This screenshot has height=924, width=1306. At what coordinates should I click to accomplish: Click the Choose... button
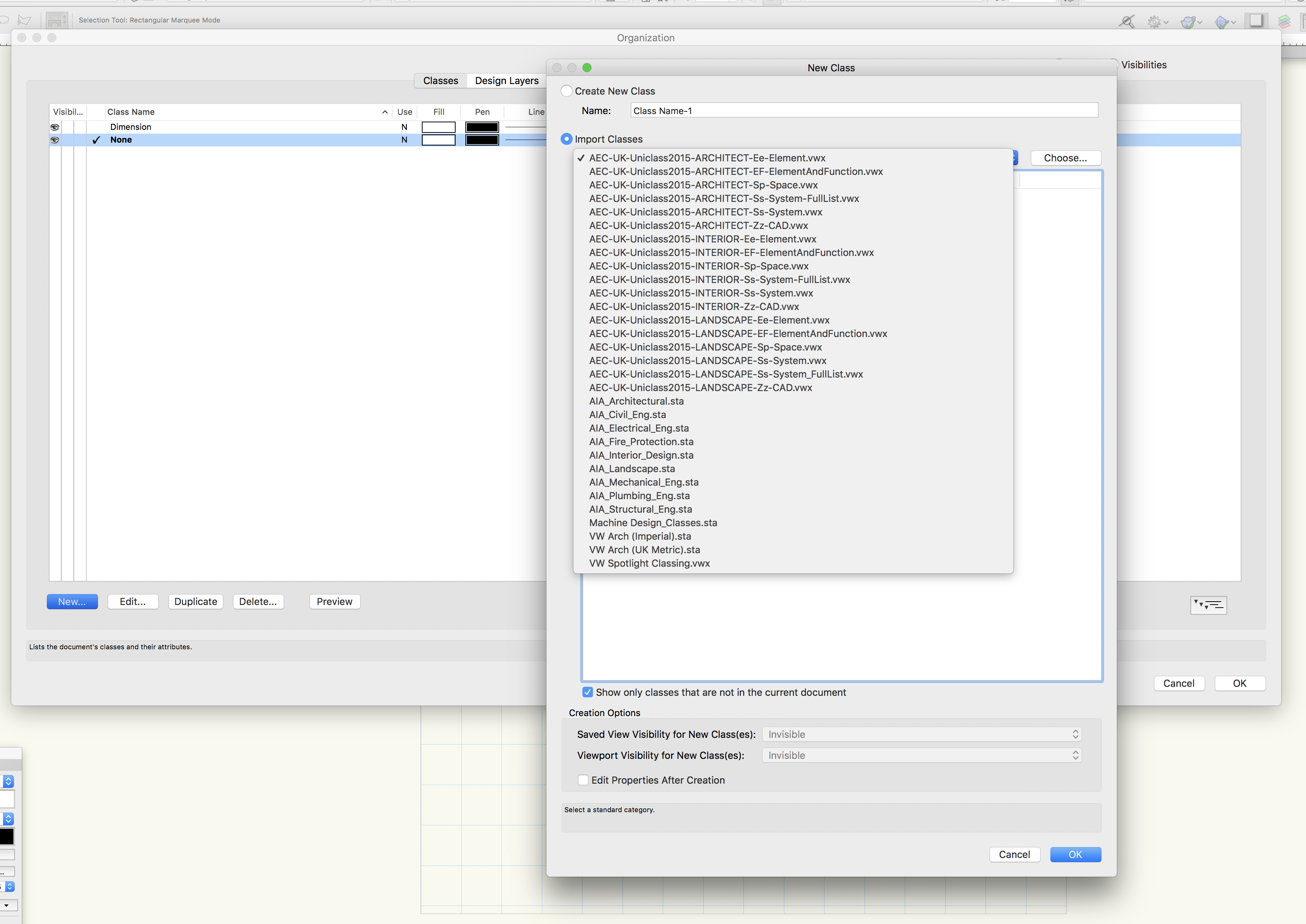pyautogui.click(x=1065, y=158)
